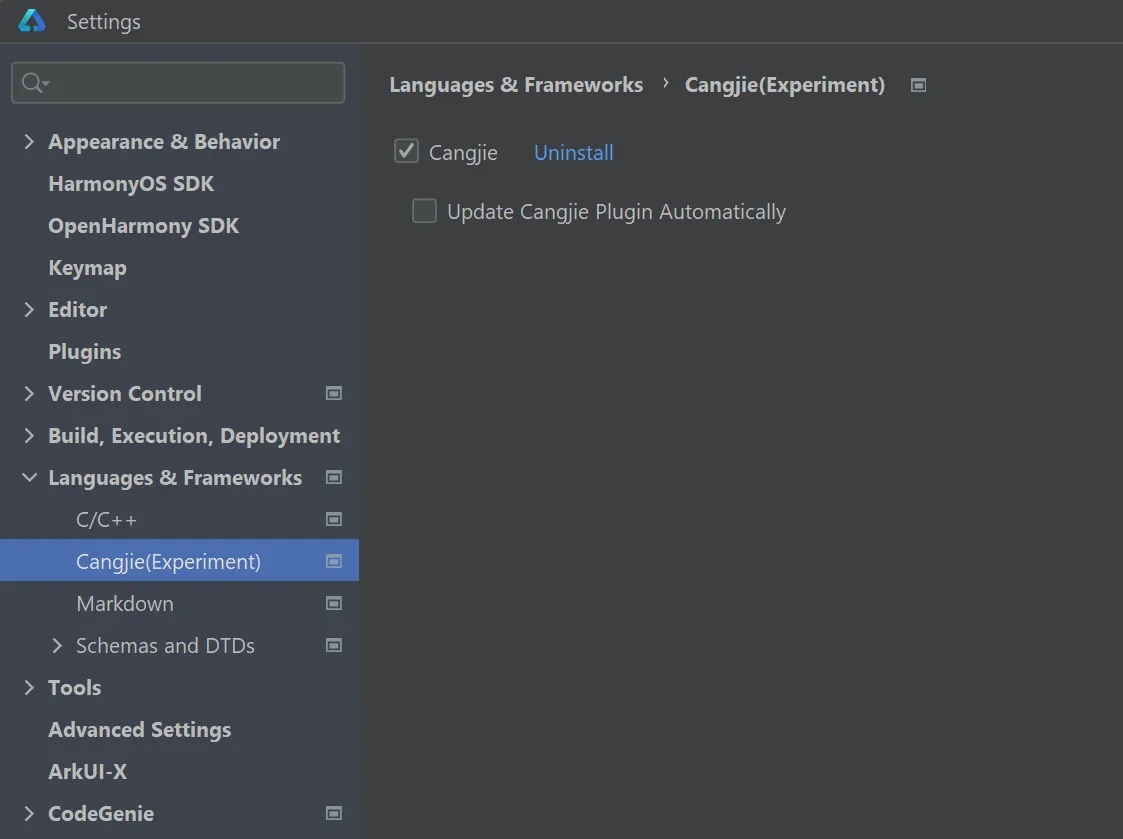Click the project-level icon beside Version Control
The image size is (1123, 839).
pos(334,394)
